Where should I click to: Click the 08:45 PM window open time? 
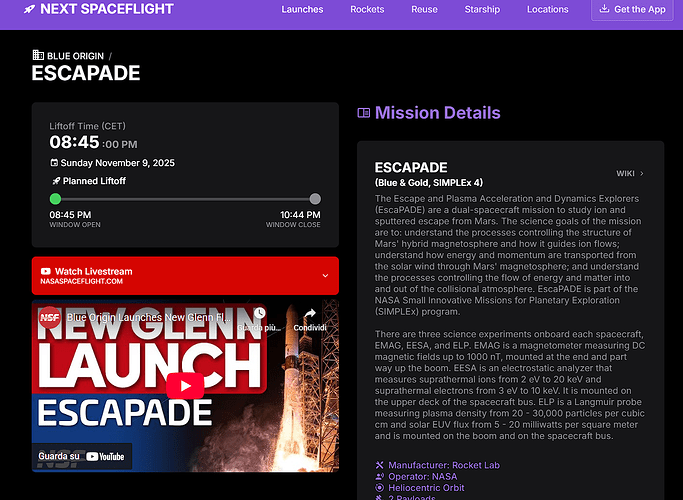point(70,215)
